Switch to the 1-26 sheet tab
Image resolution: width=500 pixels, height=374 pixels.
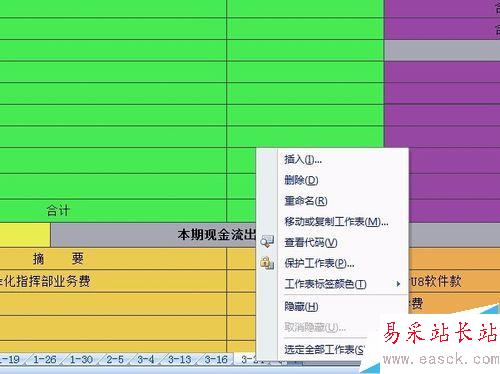click(x=45, y=360)
